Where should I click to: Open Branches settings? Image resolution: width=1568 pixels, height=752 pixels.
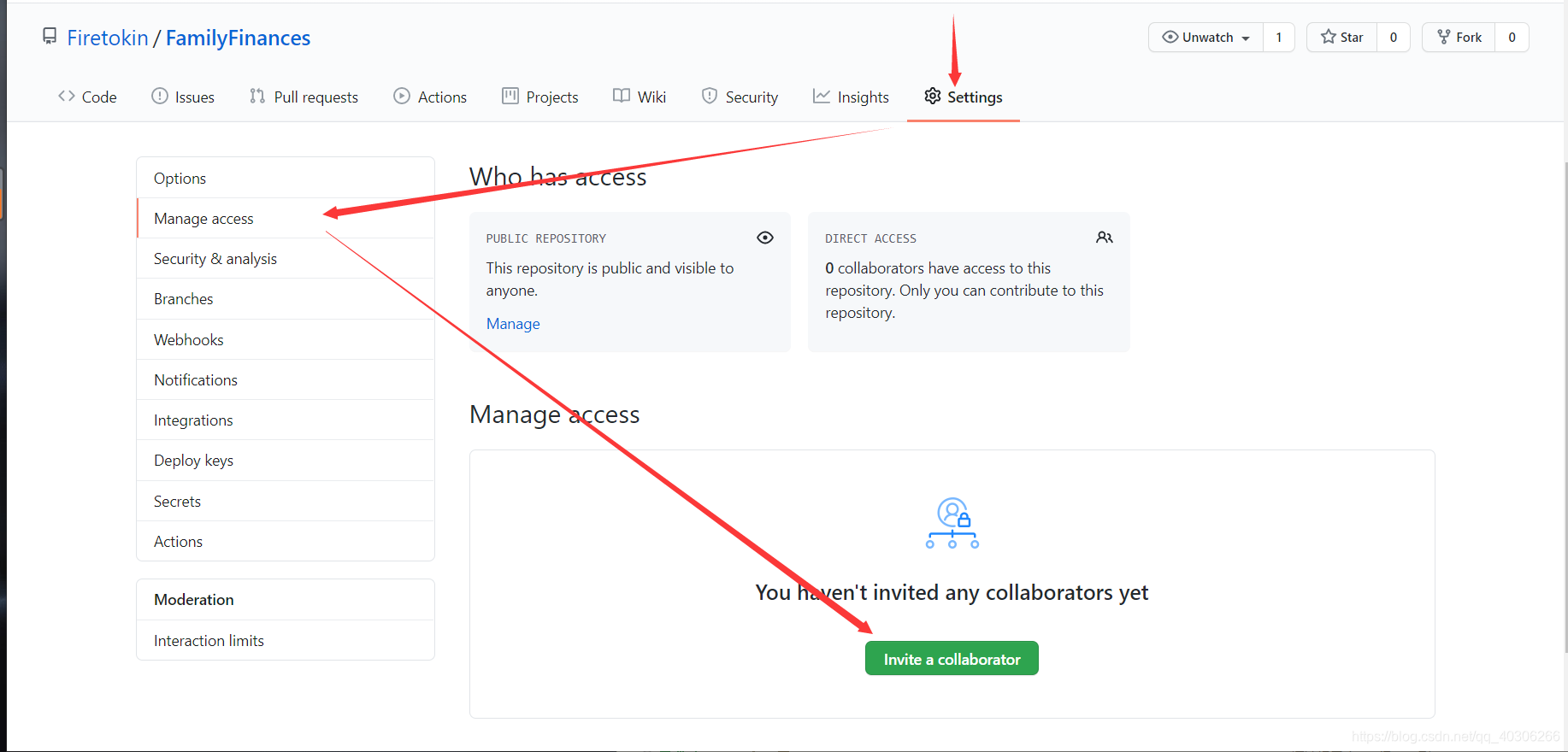point(286,298)
